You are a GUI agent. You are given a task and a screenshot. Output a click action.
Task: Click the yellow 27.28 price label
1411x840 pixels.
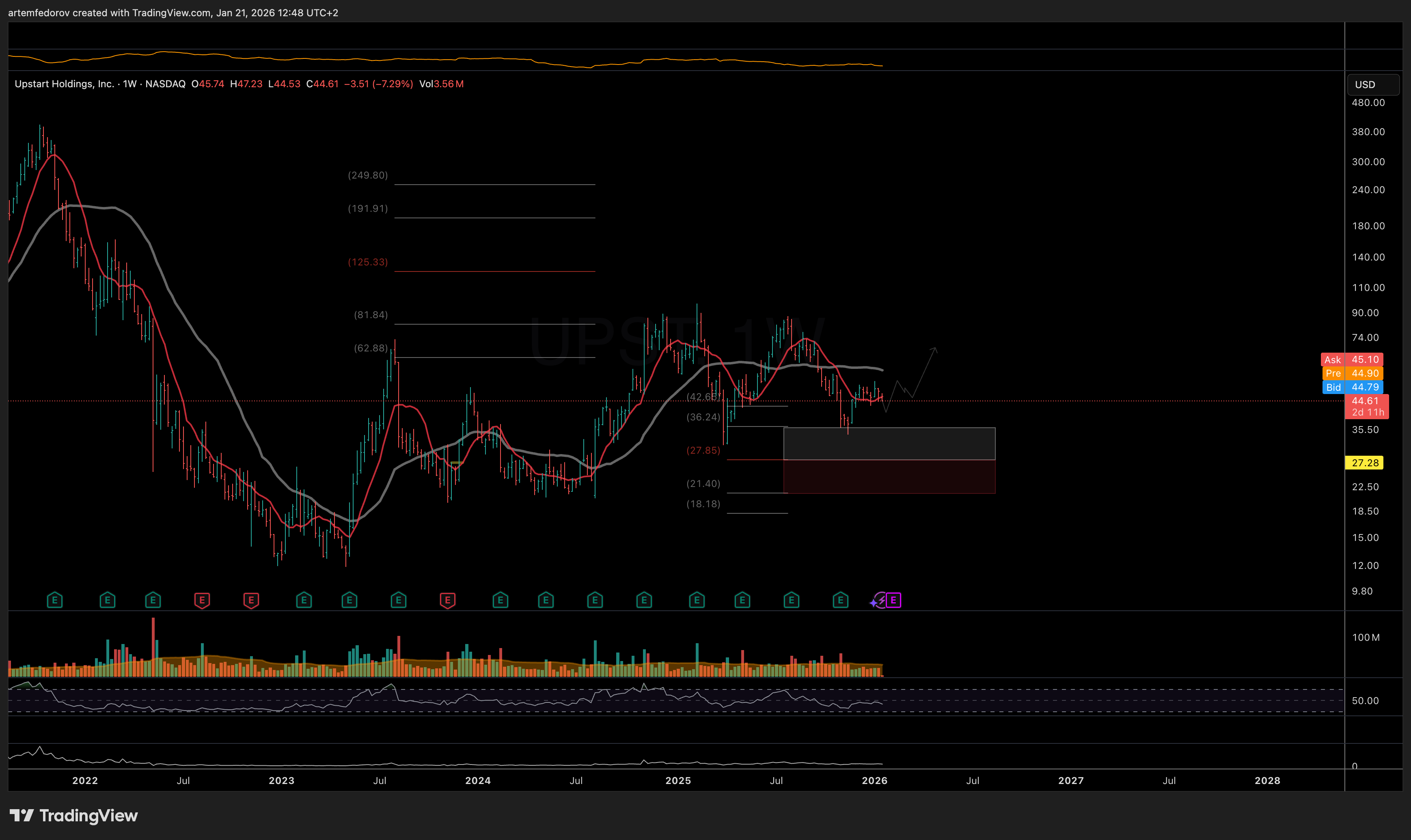click(x=1364, y=463)
